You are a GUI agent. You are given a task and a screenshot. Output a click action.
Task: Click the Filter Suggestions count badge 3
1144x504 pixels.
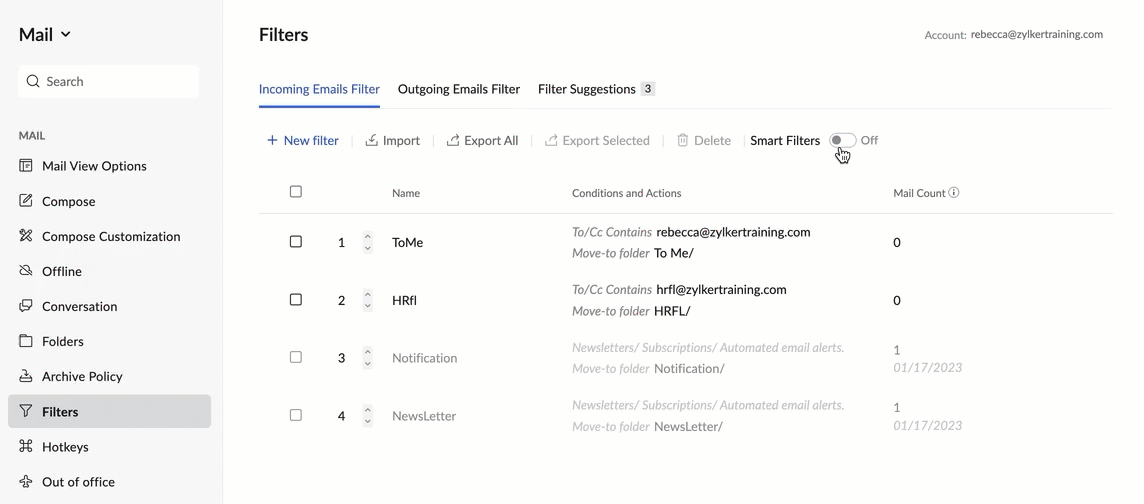(x=647, y=89)
